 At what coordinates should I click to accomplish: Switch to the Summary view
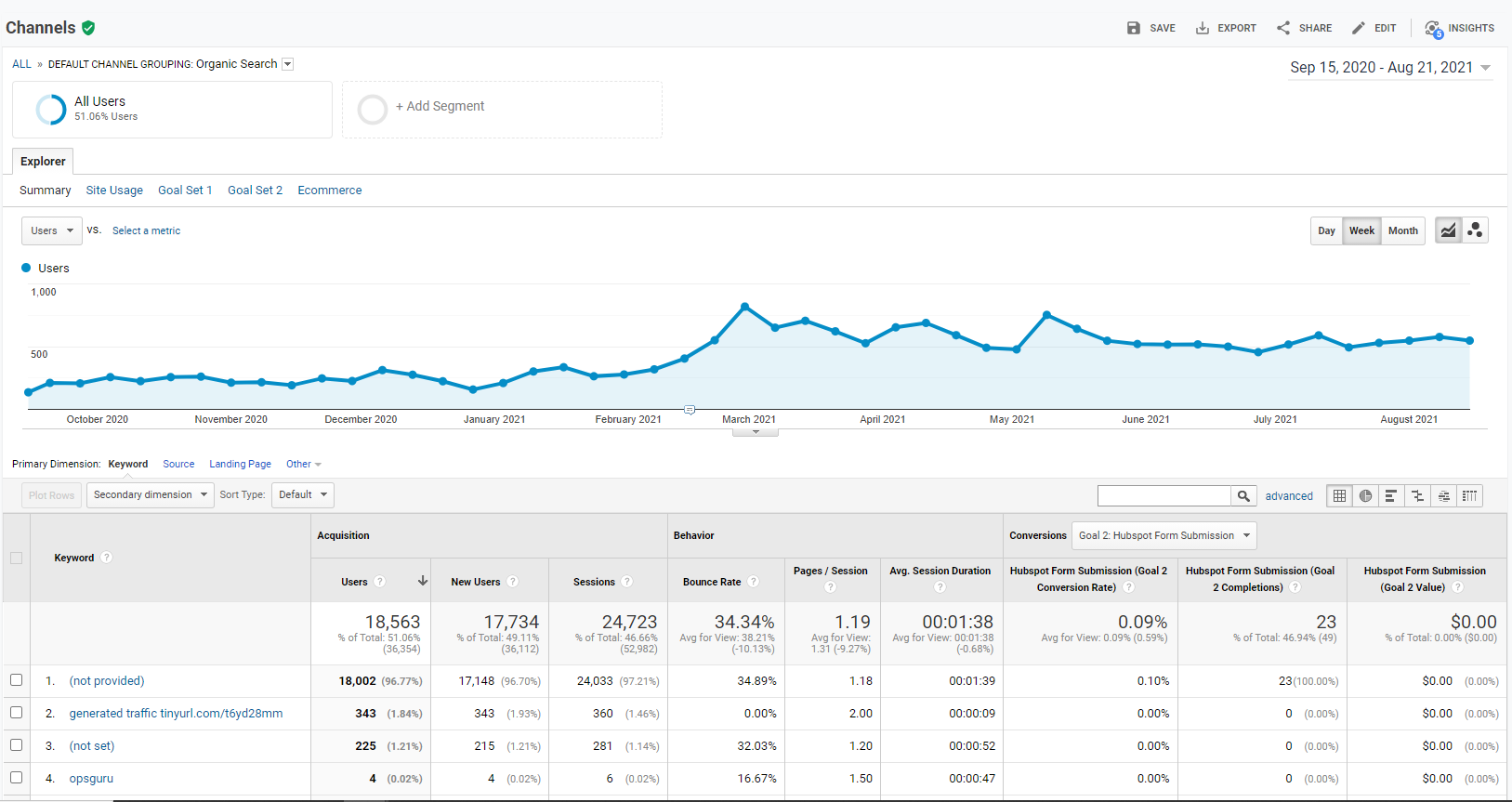[x=45, y=191]
